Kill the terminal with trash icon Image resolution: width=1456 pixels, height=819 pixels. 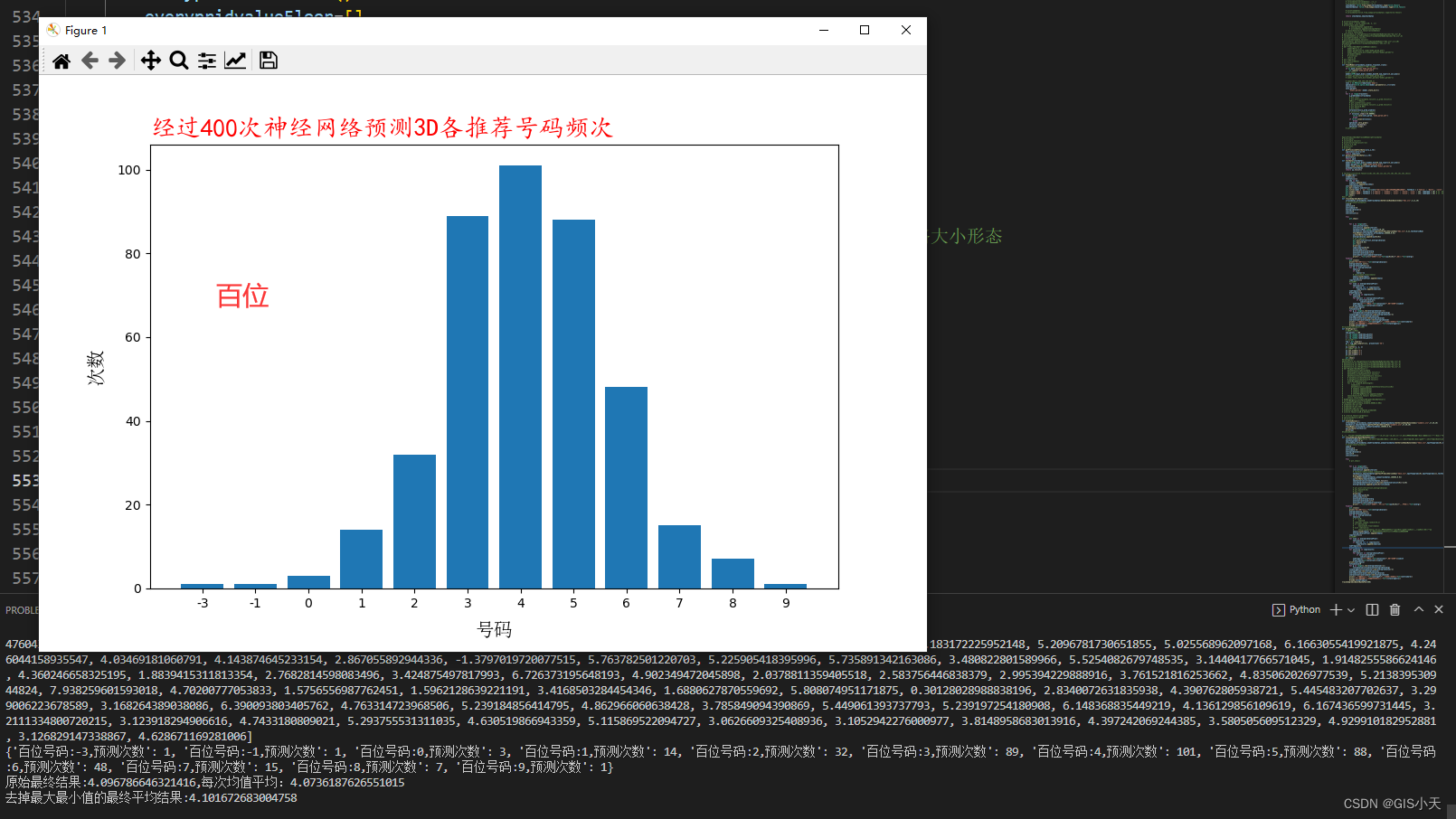1395,610
